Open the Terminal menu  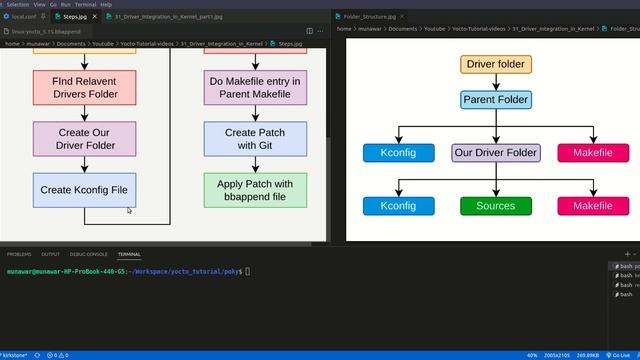[85, 4]
